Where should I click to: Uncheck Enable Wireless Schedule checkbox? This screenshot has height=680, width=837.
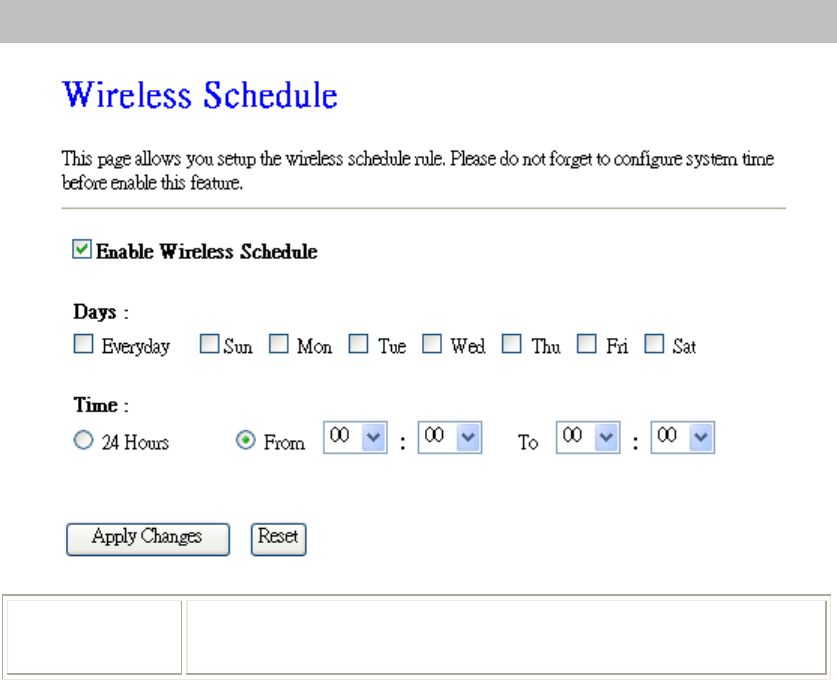(x=82, y=249)
